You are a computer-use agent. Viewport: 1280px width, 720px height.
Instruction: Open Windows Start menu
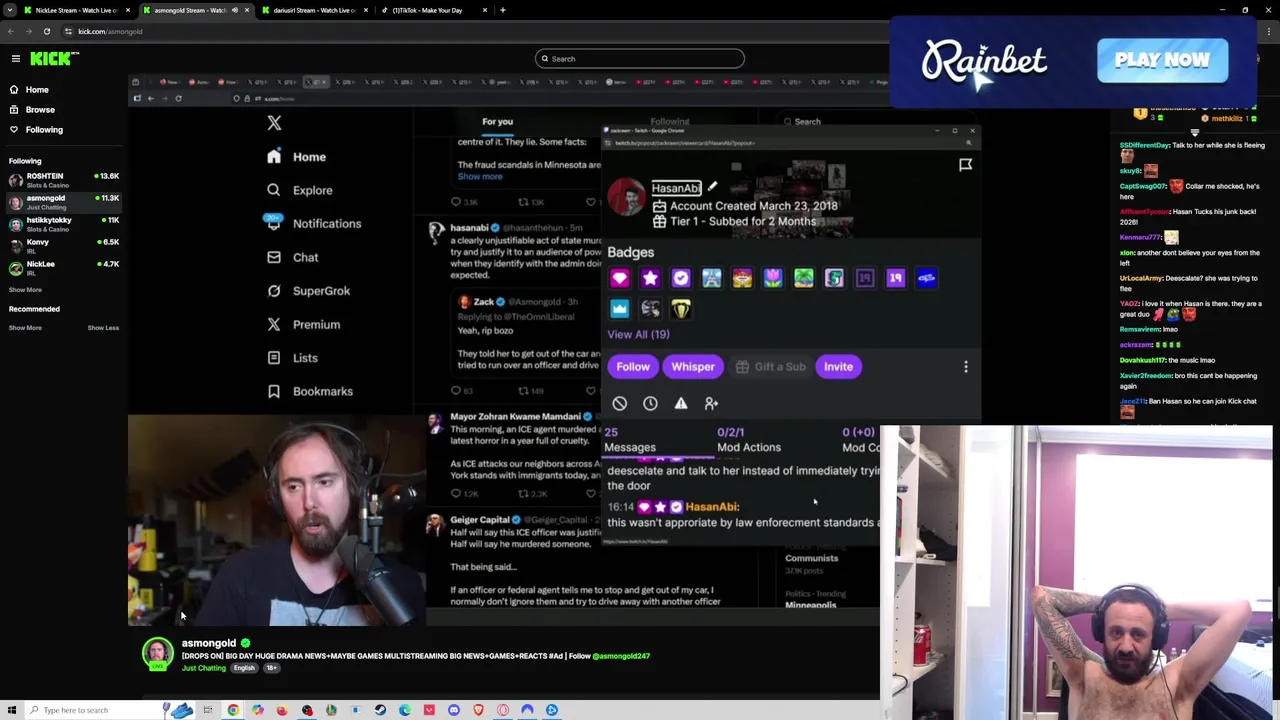click(x=12, y=710)
